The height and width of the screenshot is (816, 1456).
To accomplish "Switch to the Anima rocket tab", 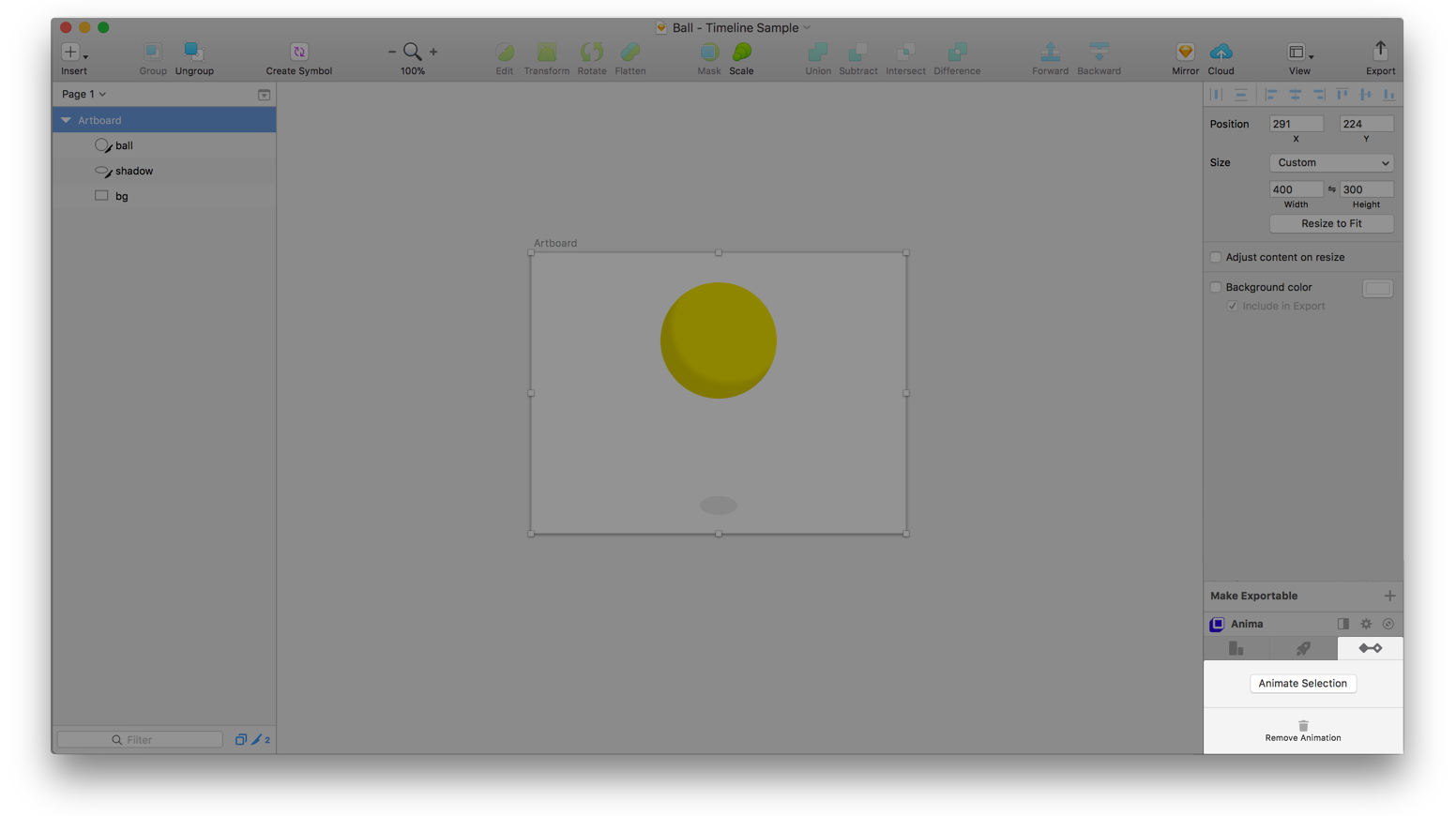I will coord(1303,648).
